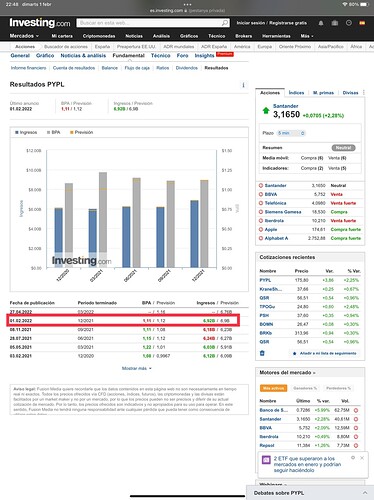Open the Balance sub-tab
Viewport: 374px width, 500px height.
coord(110,68)
